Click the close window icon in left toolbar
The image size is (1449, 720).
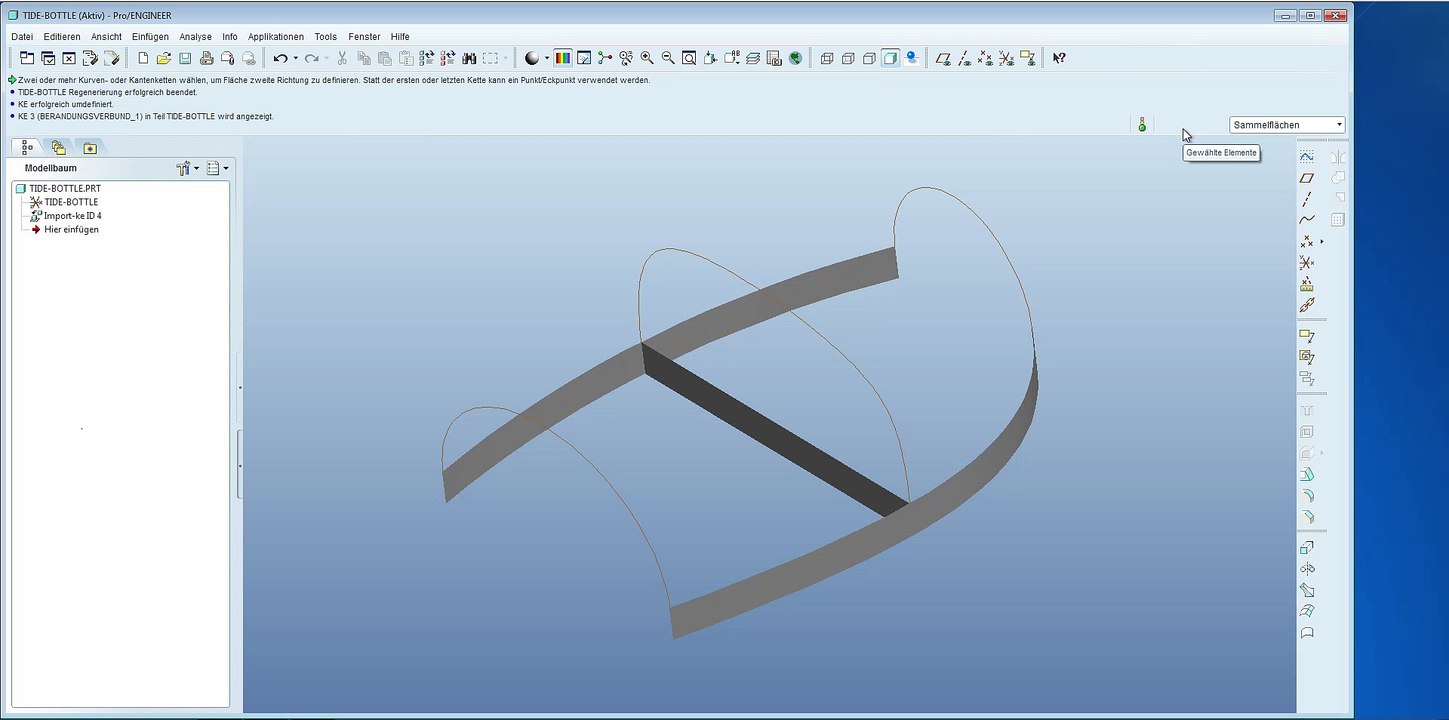point(69,58)
